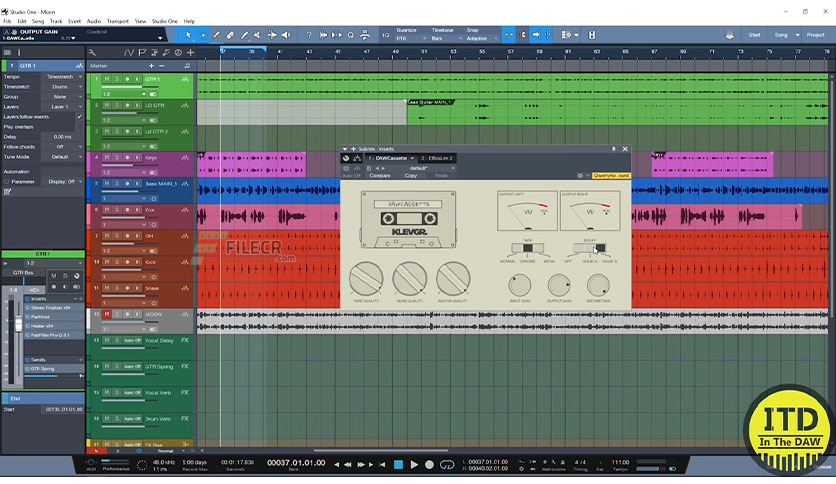Pin the Submix Inserts plugin window
Screen dimensions: 836x484
(614, 149)
